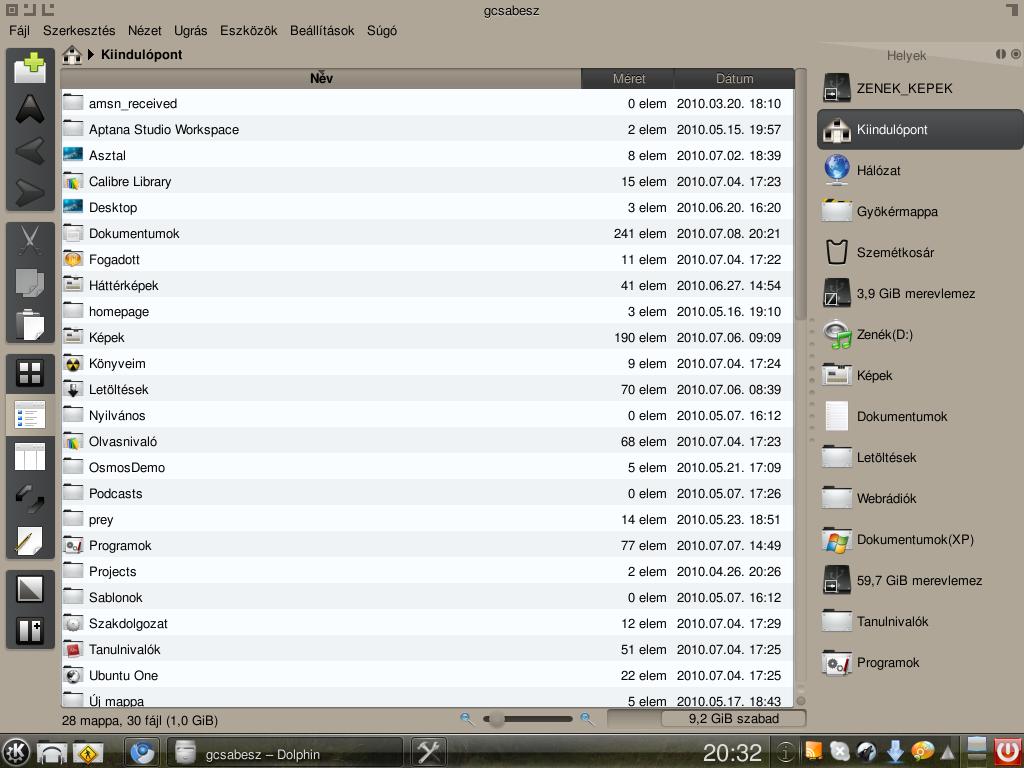Screen dimensions: 1024x768
Task: Open the Ugrás menu
Action: 191,31
